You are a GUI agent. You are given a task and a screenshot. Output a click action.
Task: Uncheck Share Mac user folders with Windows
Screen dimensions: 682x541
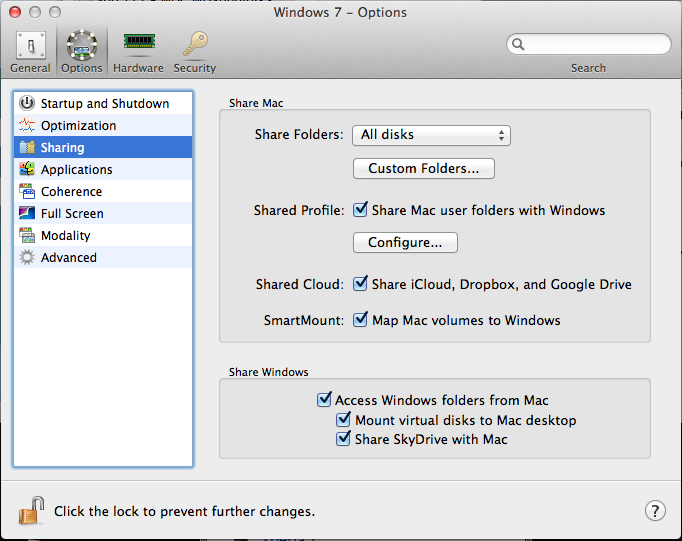click(360, 210)
